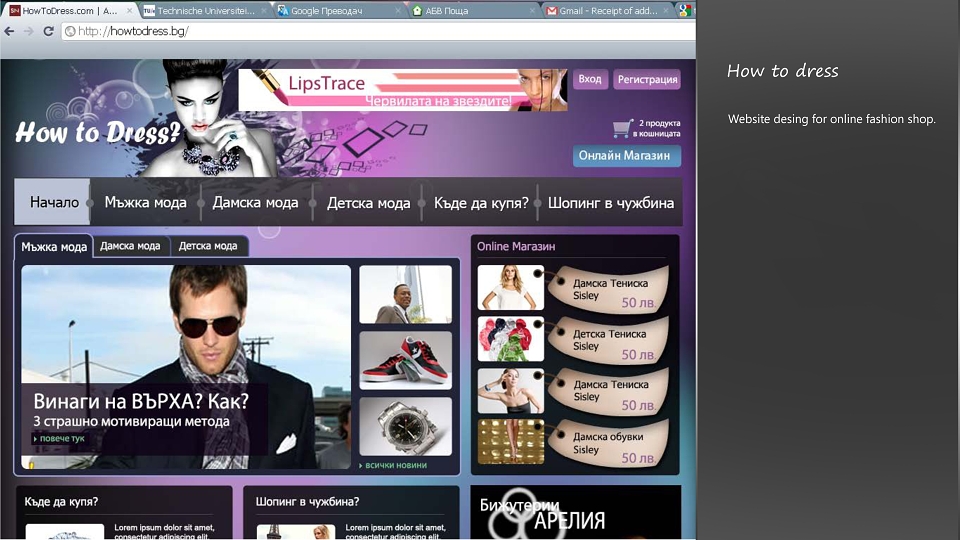Click the address bar URL field
Viewport: 960px width, 540px height.
point(378,31)
